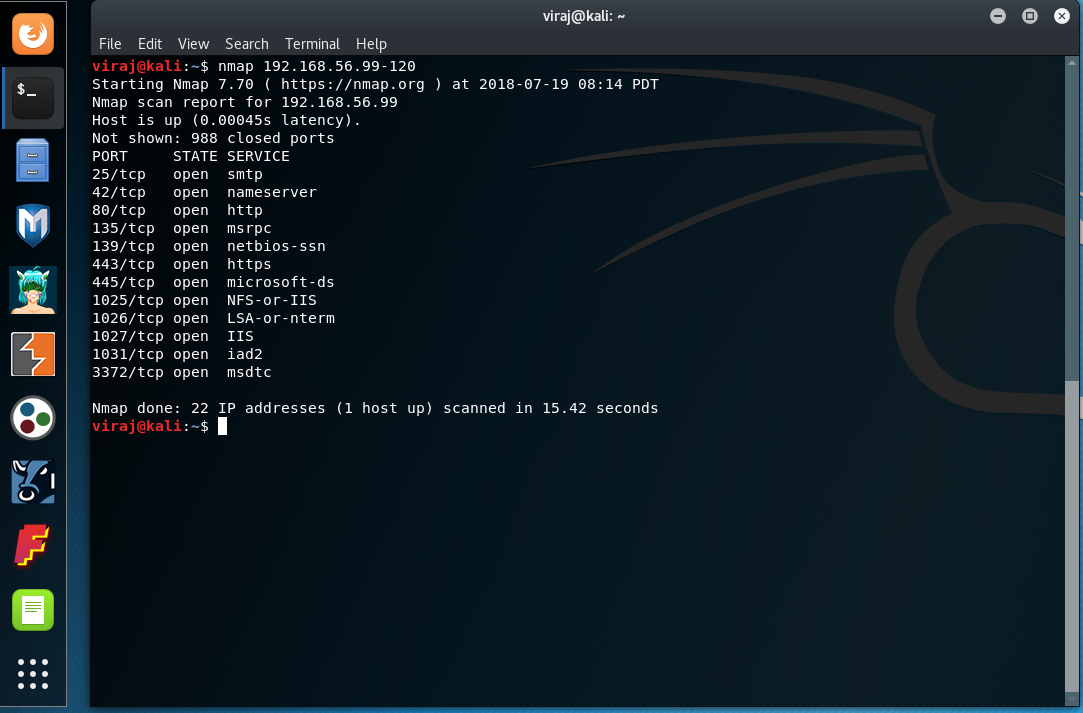Image resolution: width=1083 pixels, height=713 pixels.
Task: Click the '443/tcp open https' line
Action: pos(182,264)
